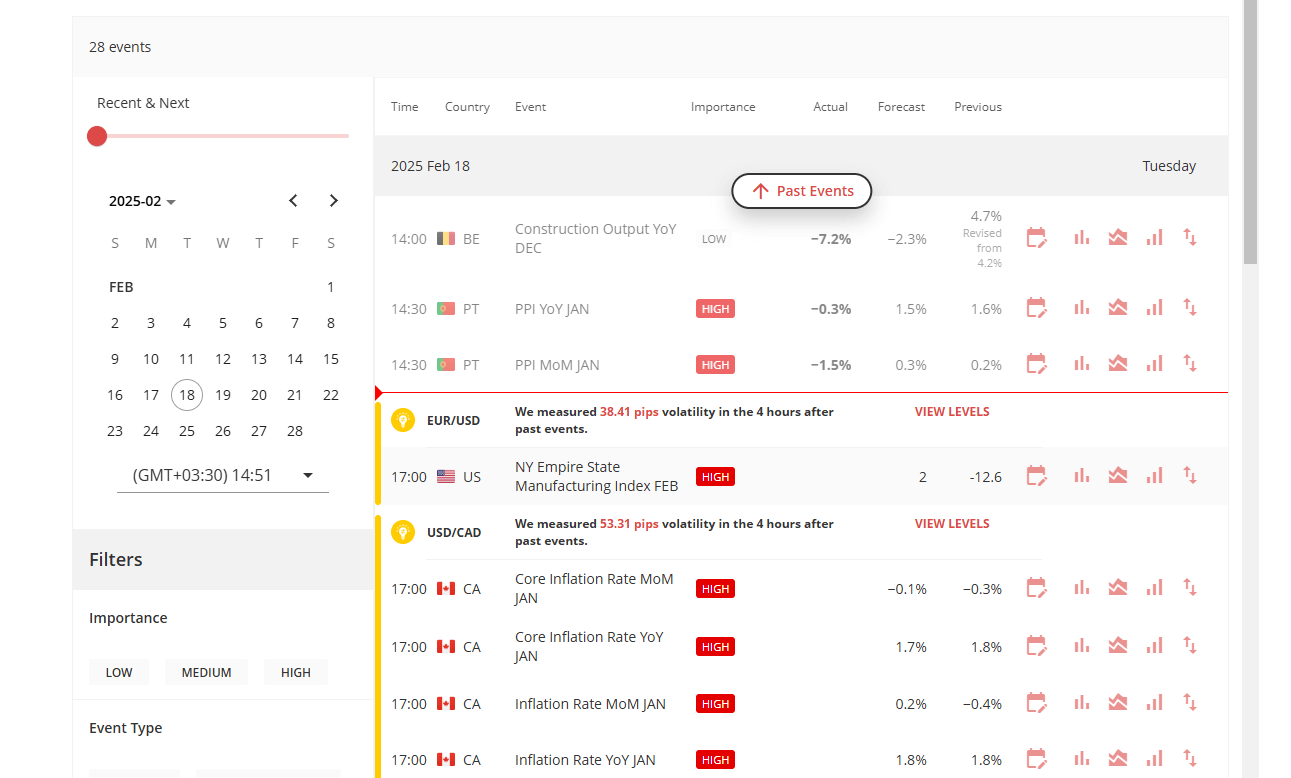
Task: Open area chart icon in Construction Output row
Action: pyautogui.click(x=1118, y=238)
